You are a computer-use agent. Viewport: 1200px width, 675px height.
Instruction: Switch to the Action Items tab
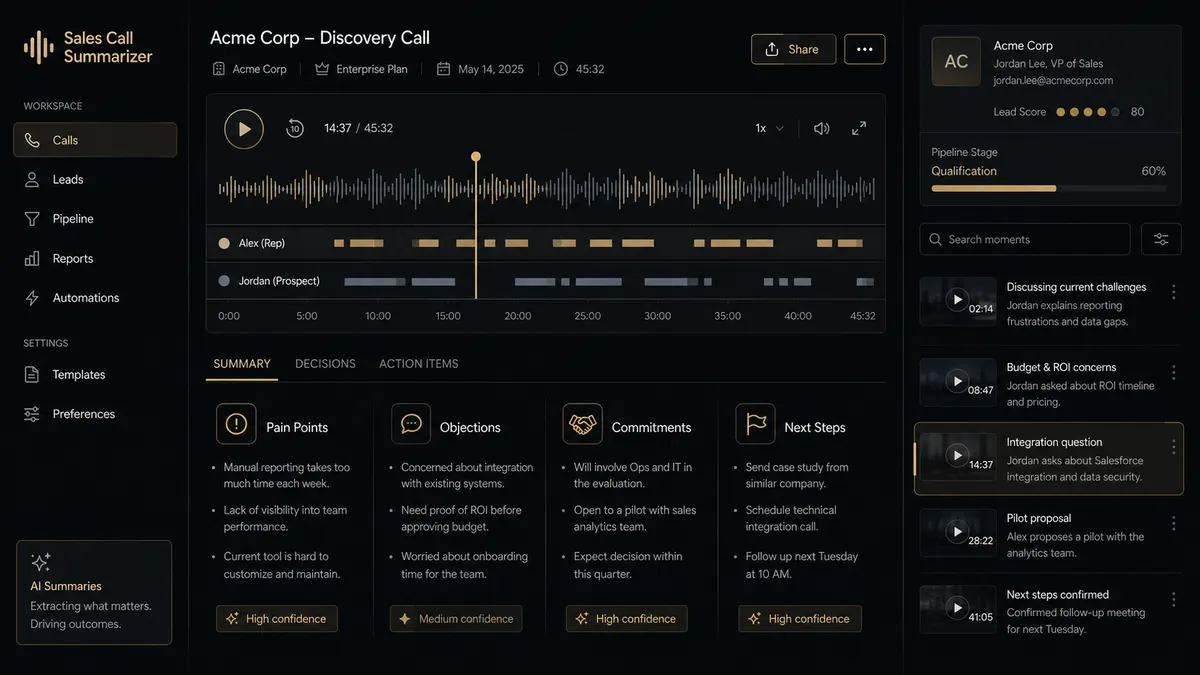[419, 364]
